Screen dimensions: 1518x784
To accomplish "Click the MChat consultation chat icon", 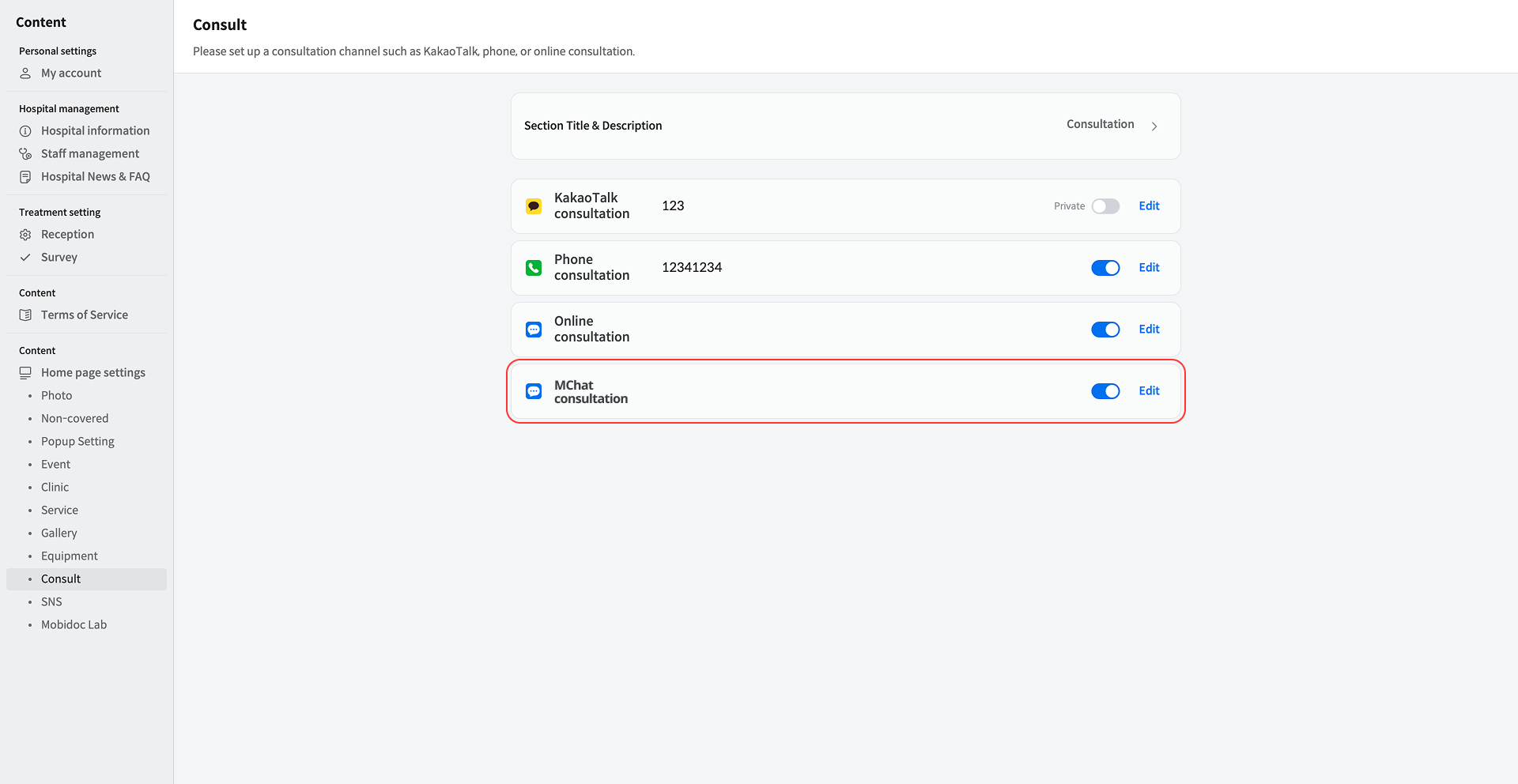I will pyautogui.click(x=534, y=391).
